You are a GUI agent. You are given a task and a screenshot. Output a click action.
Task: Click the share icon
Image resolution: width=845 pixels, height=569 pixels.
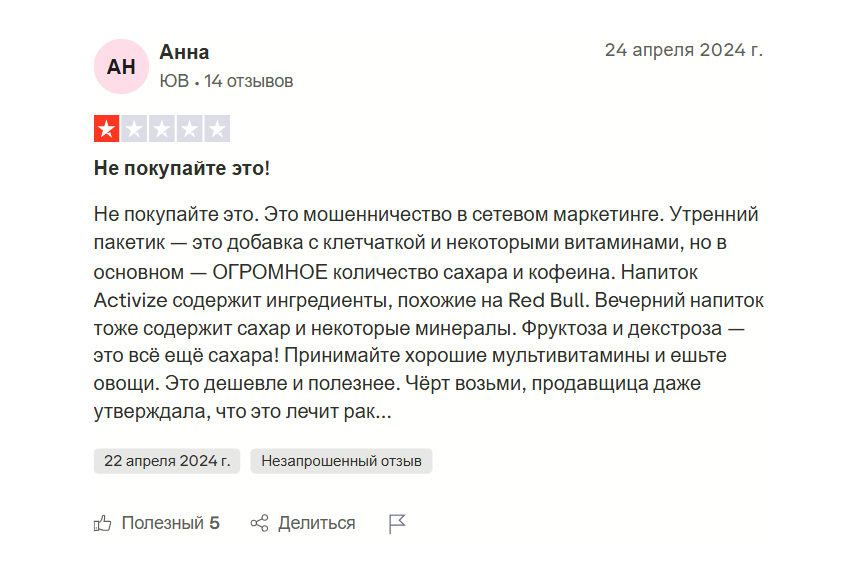point(260,523)
